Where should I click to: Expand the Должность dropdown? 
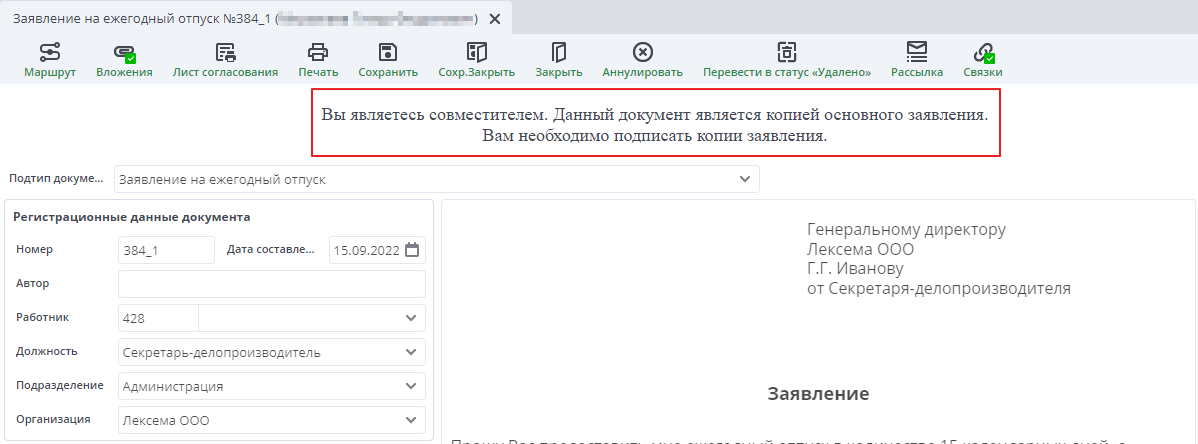coord(411,352)
